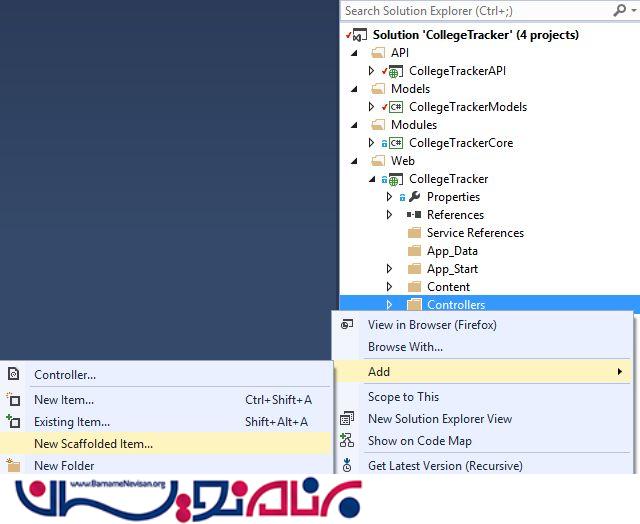Click the Show on Code Map icon

click(x=347, y=441)
